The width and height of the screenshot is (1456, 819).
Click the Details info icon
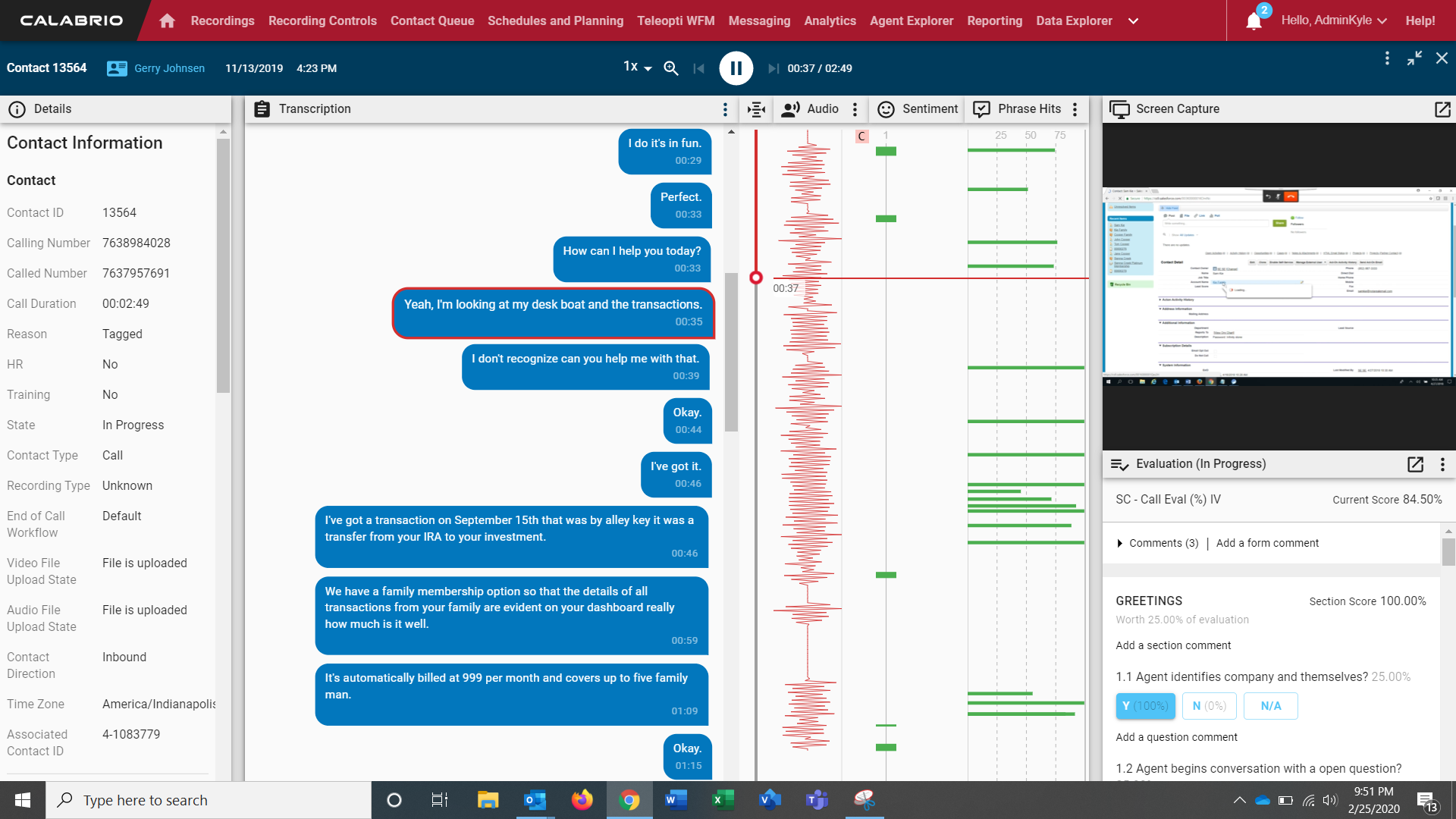point(17,109)
